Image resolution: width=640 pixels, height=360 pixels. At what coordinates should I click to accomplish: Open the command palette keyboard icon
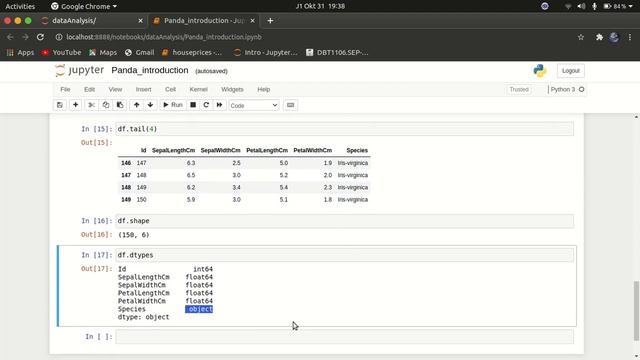290,105
